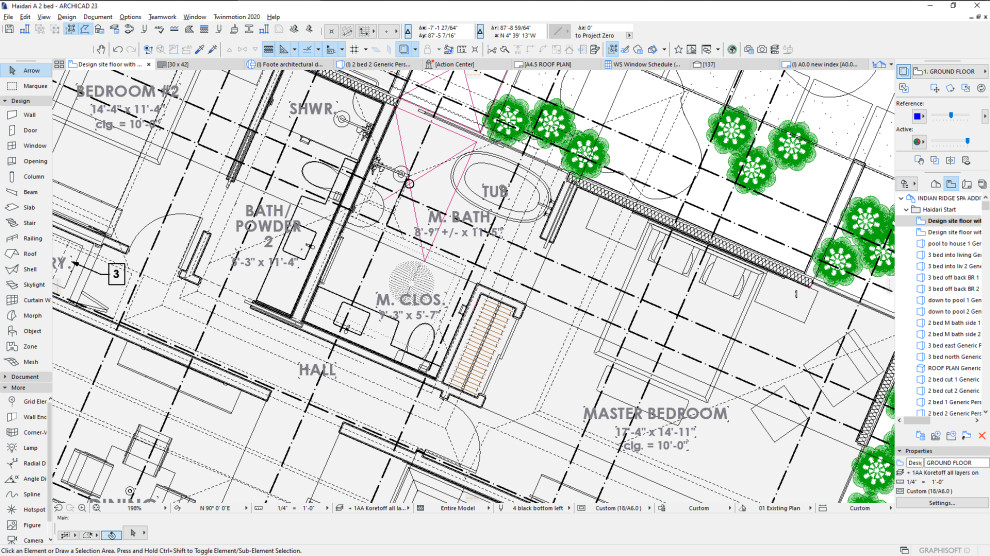Screen dimensions: 990x556
Task: Select the Opening tool
Action: point(25,161)
